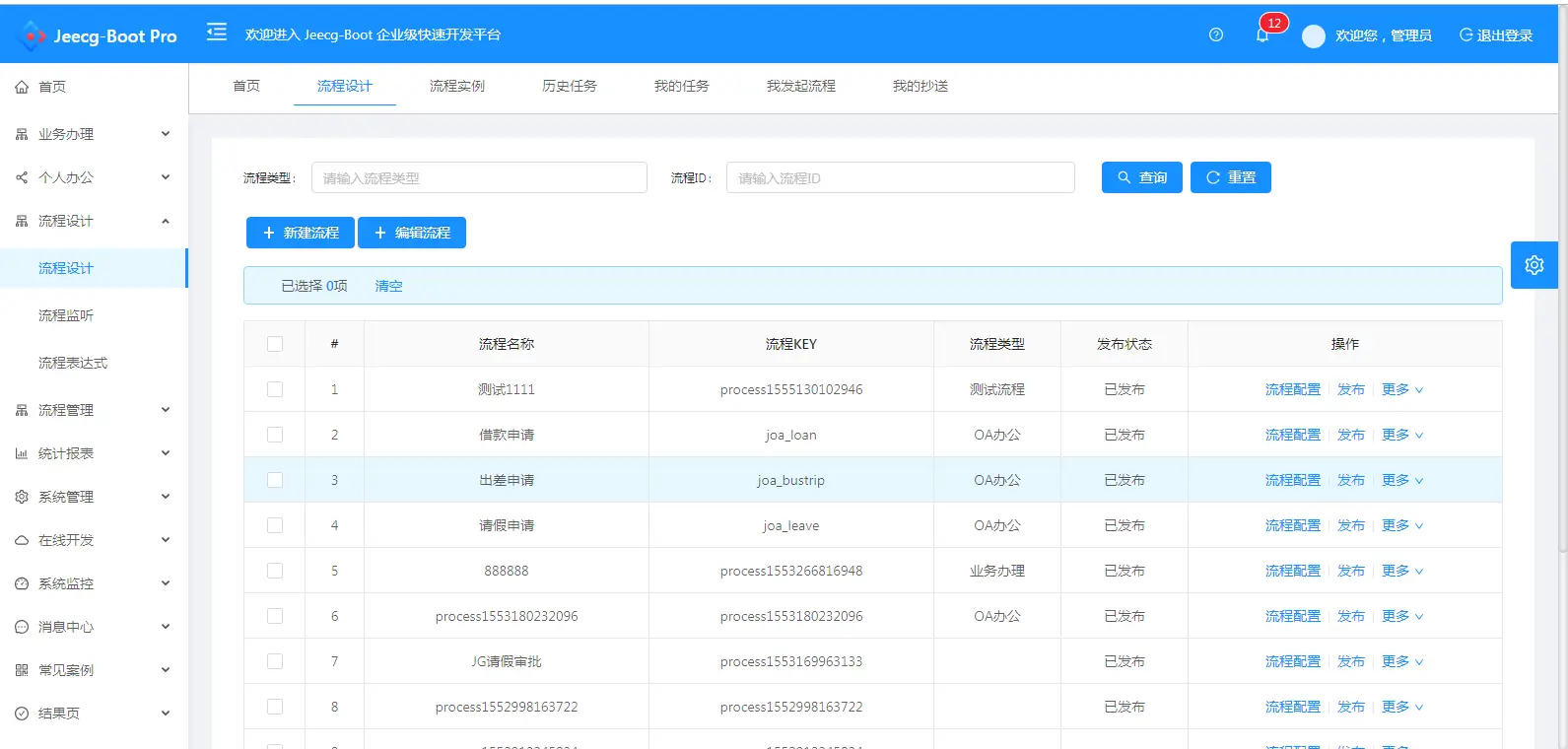Click the 新建流程 button

coord(301,233)
